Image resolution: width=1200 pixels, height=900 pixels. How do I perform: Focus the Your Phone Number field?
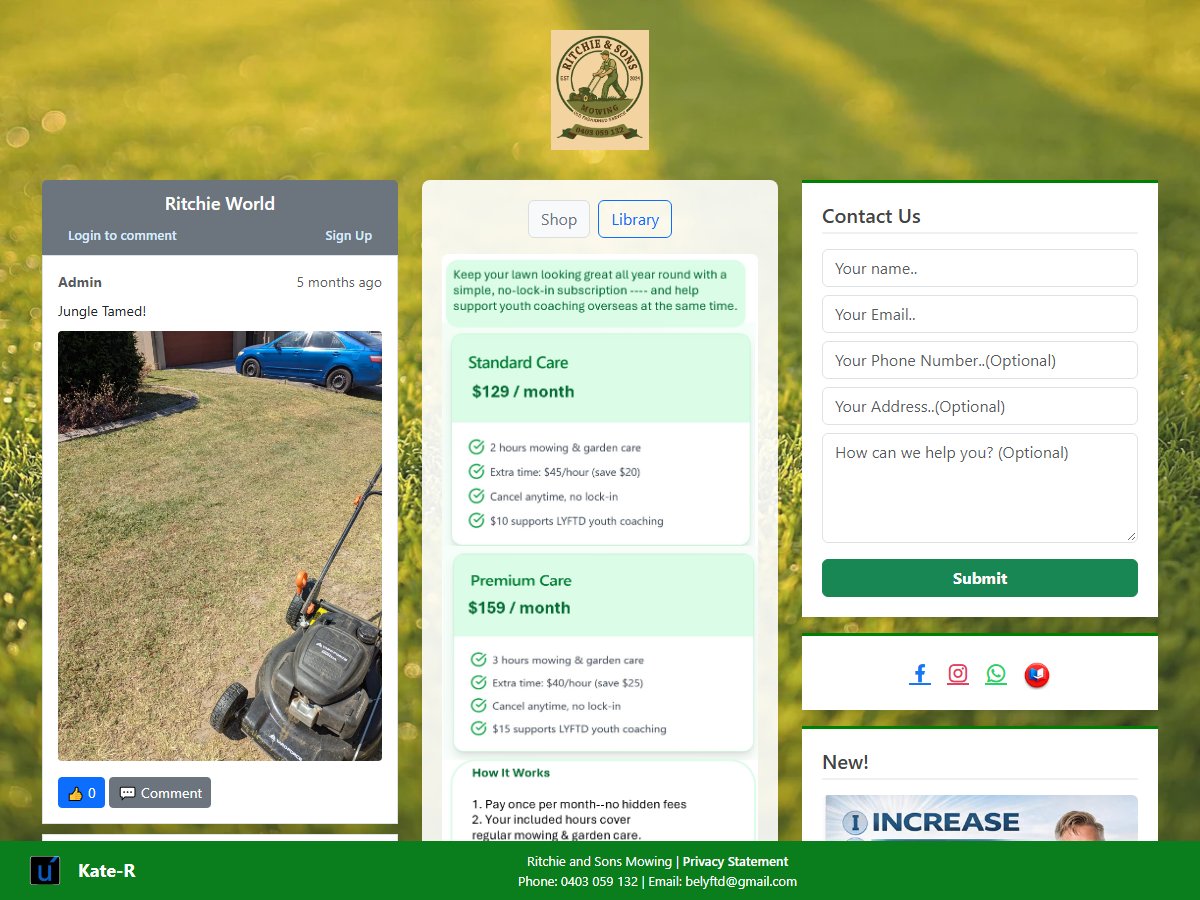pyautogui.click(x=980, y=360)
